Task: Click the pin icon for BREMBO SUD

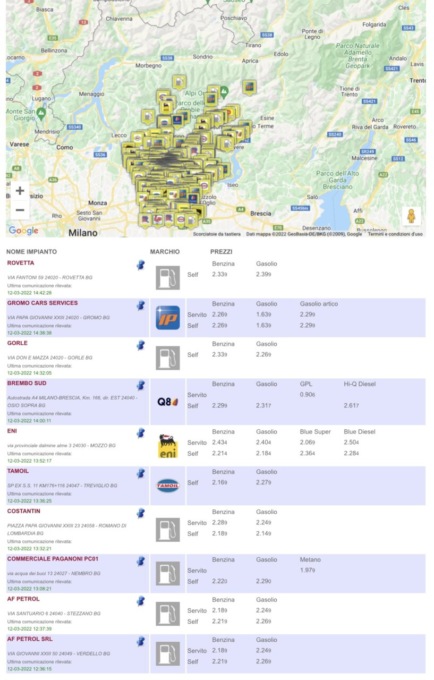Action: click(140, 385)
